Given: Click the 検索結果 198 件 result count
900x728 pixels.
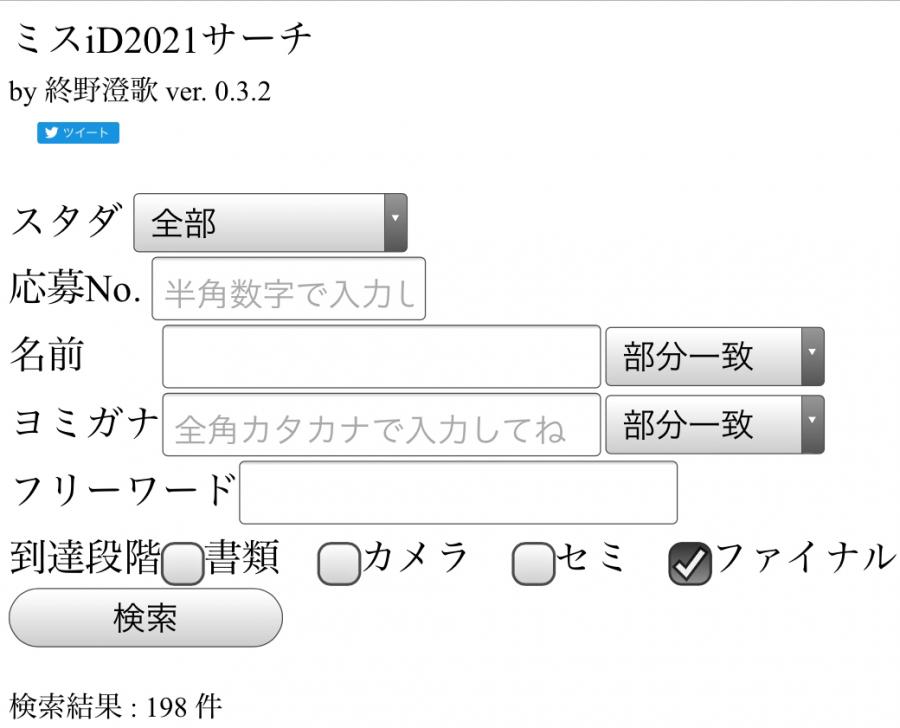Looking at the screenshot, I should pos(116,707).
